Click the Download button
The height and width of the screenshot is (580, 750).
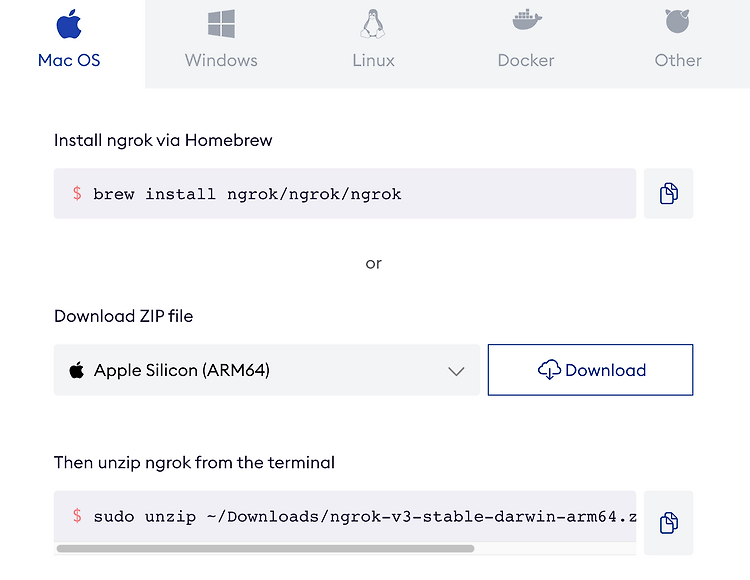(x=590, y=370)
